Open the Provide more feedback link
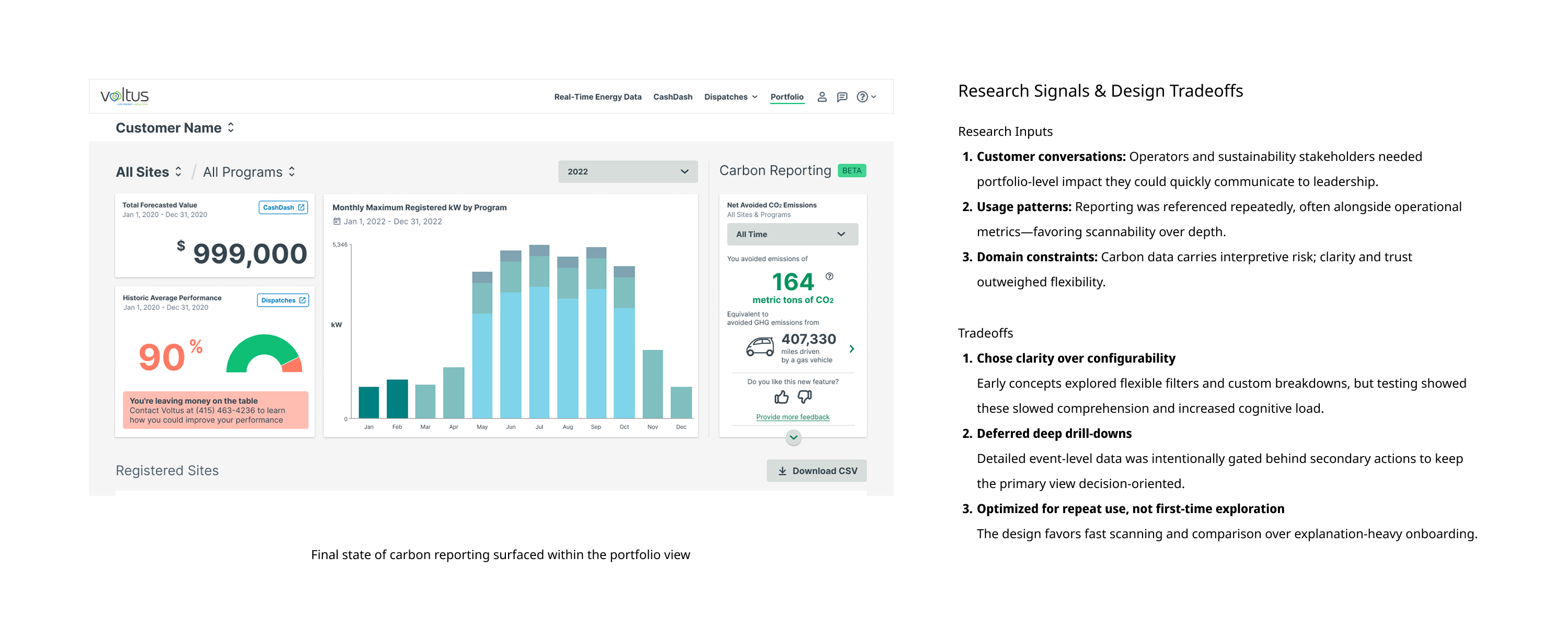Screen dimensions: 1568x627 (x=792, y=417)
